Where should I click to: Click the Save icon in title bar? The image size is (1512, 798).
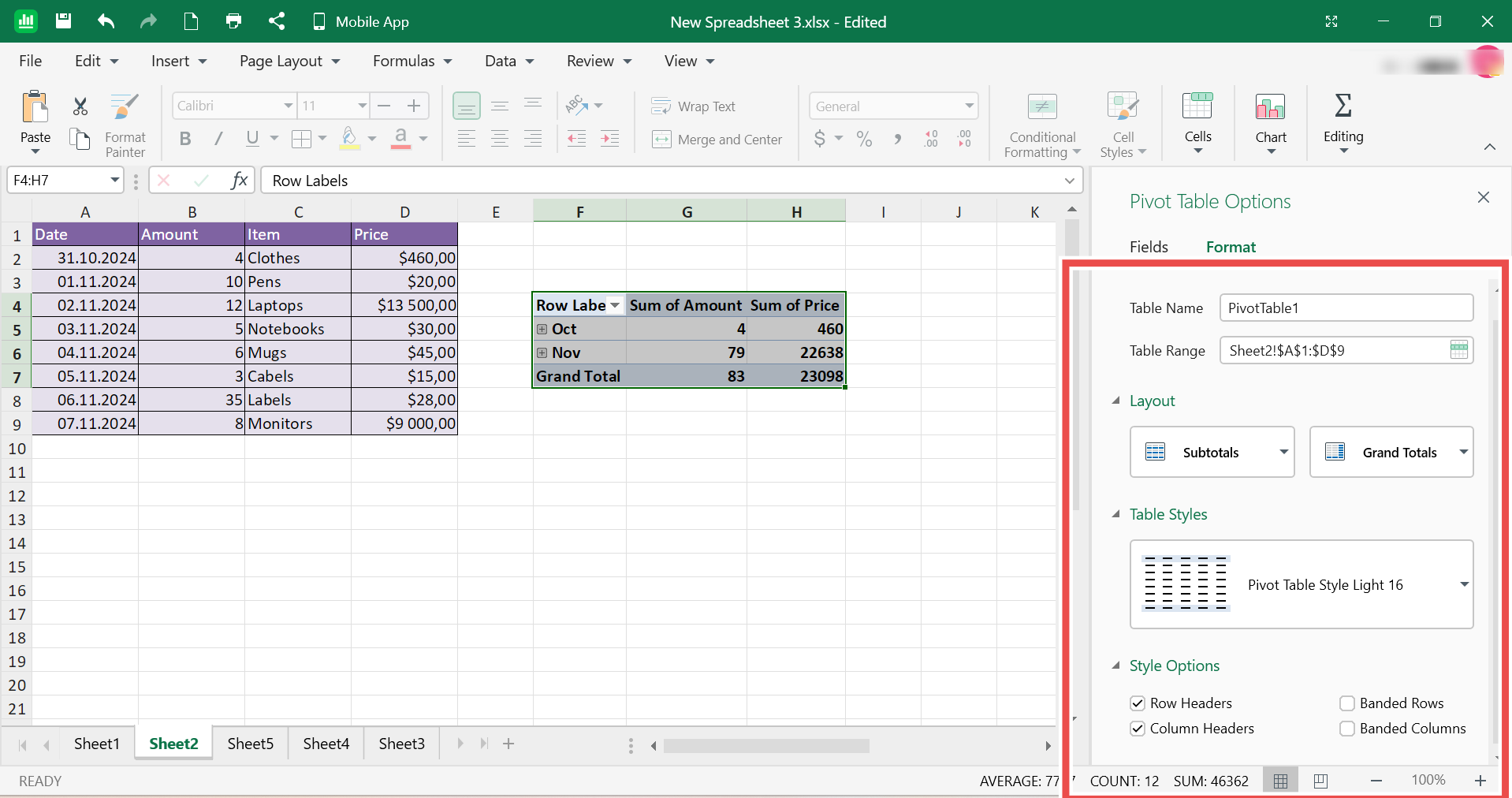pos(64,21)
